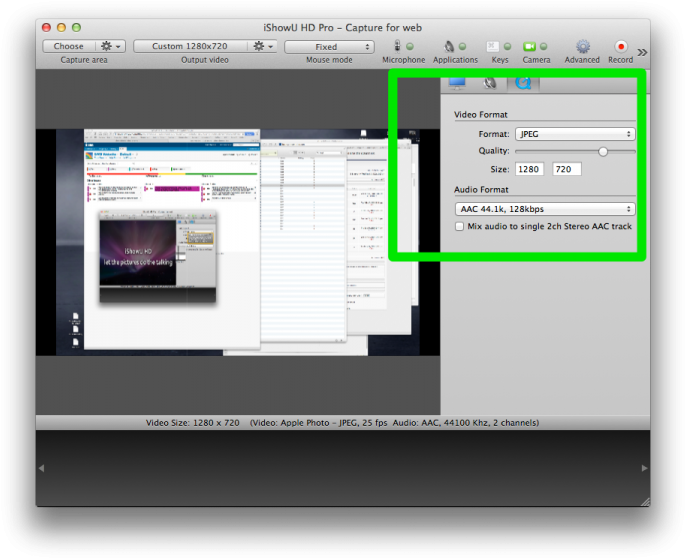Click the Microphone icon in the toolbar

click(398, 46)
